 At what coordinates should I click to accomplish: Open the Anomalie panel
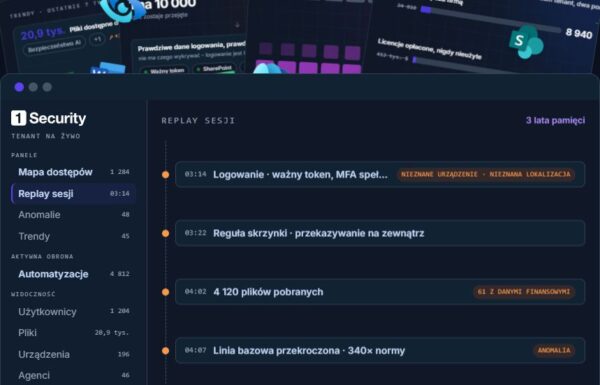coord(73,215)
